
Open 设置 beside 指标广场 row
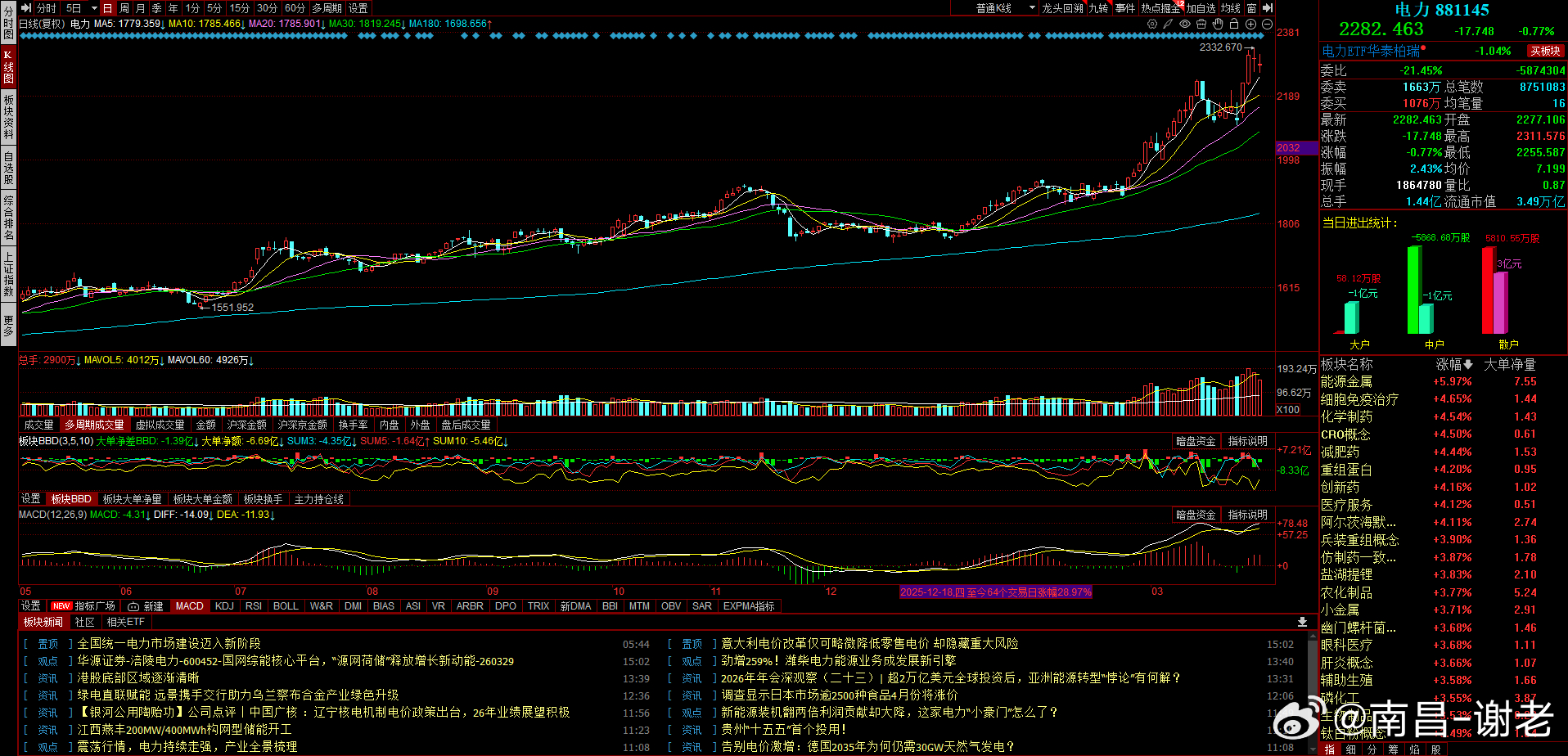click(31, 606)
